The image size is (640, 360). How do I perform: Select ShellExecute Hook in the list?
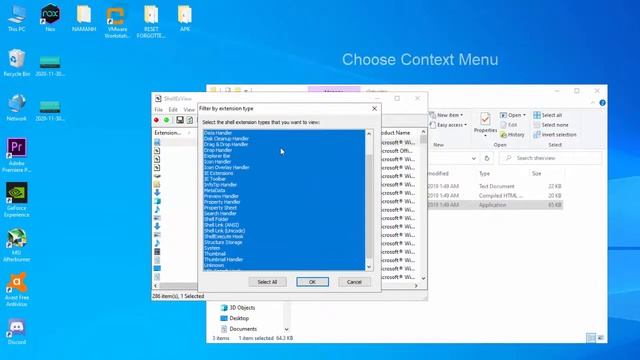point(284,236)
